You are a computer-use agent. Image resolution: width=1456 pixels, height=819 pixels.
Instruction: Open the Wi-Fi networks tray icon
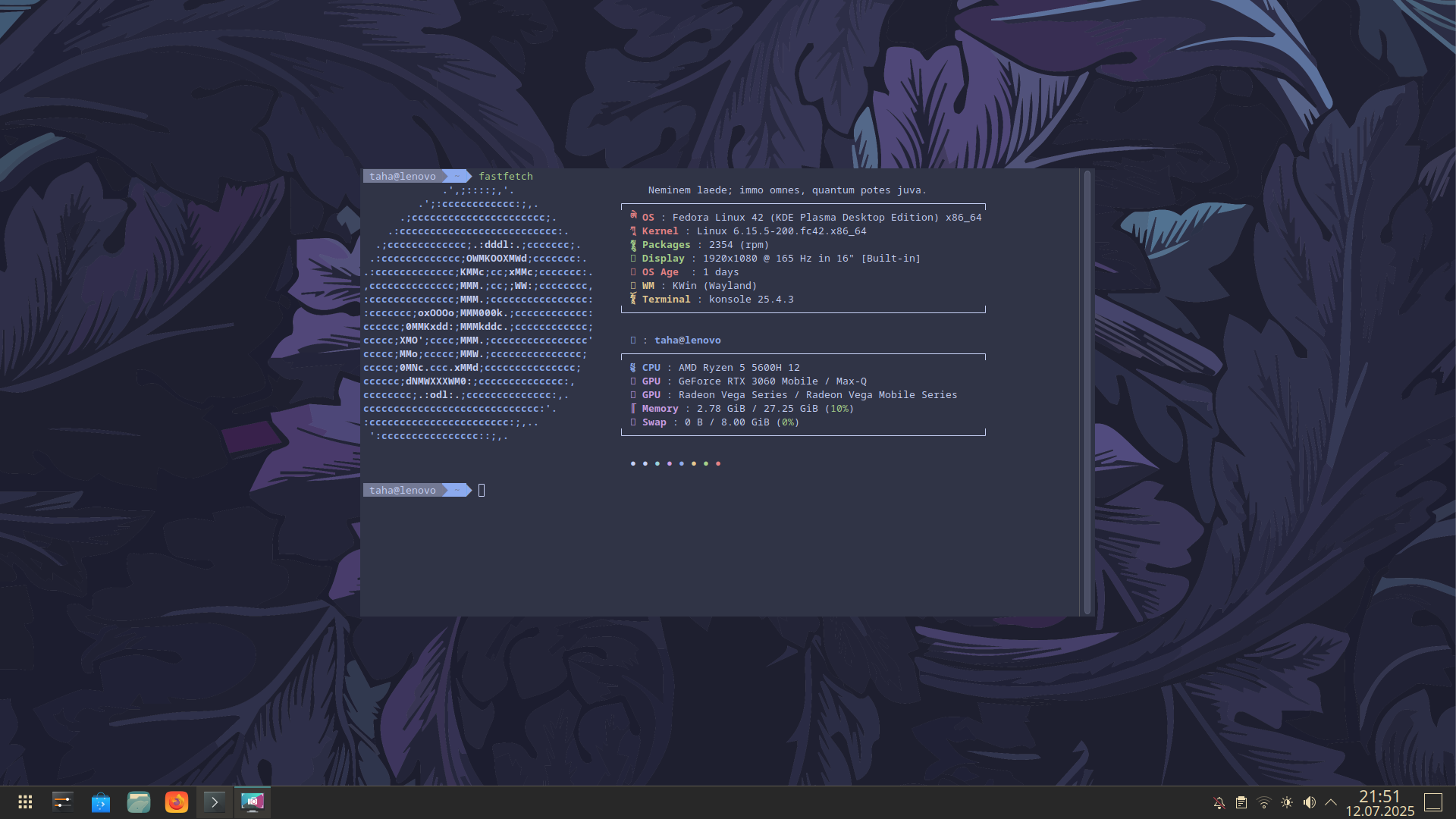pyautogui.click(x=1264, y=802)
